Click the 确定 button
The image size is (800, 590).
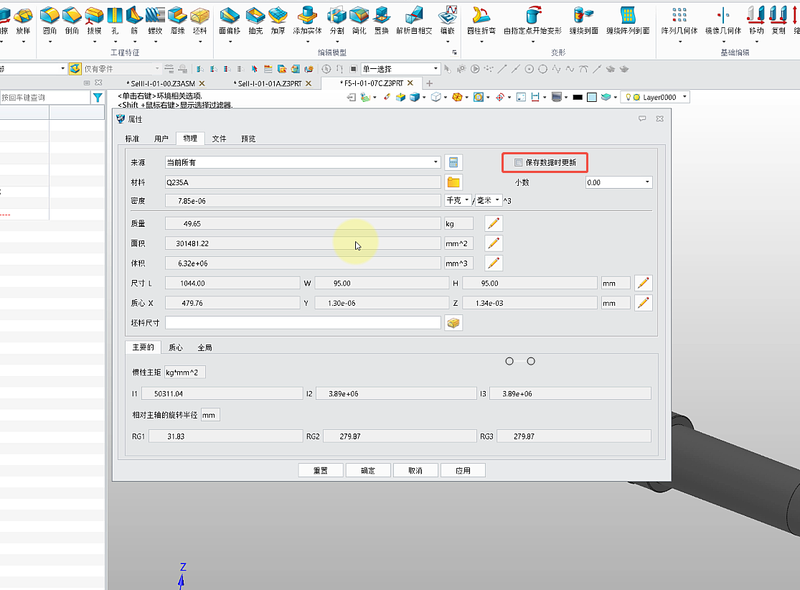pos(368,470)
